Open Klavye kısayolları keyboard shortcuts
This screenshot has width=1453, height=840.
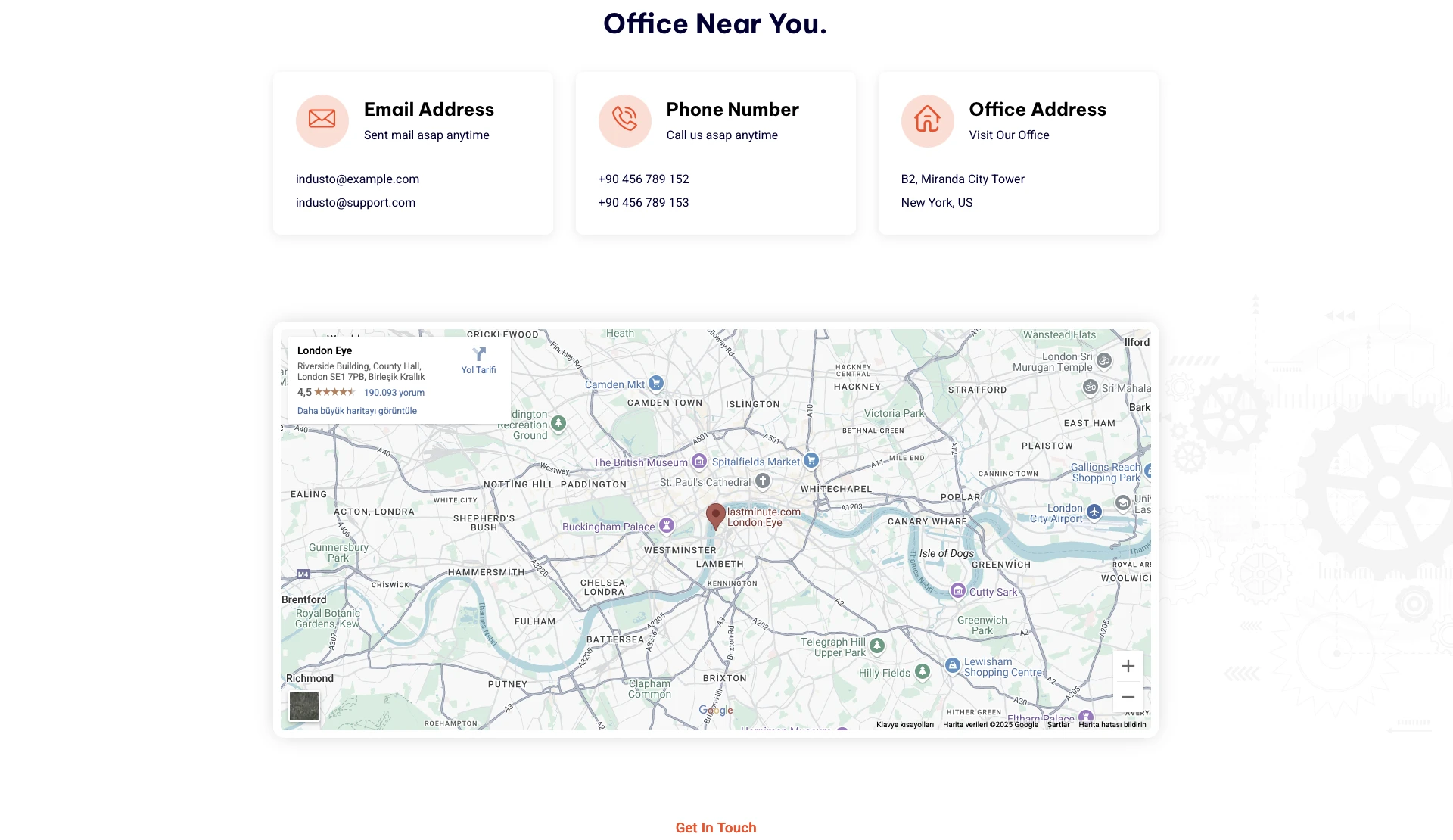click(904, 725)
